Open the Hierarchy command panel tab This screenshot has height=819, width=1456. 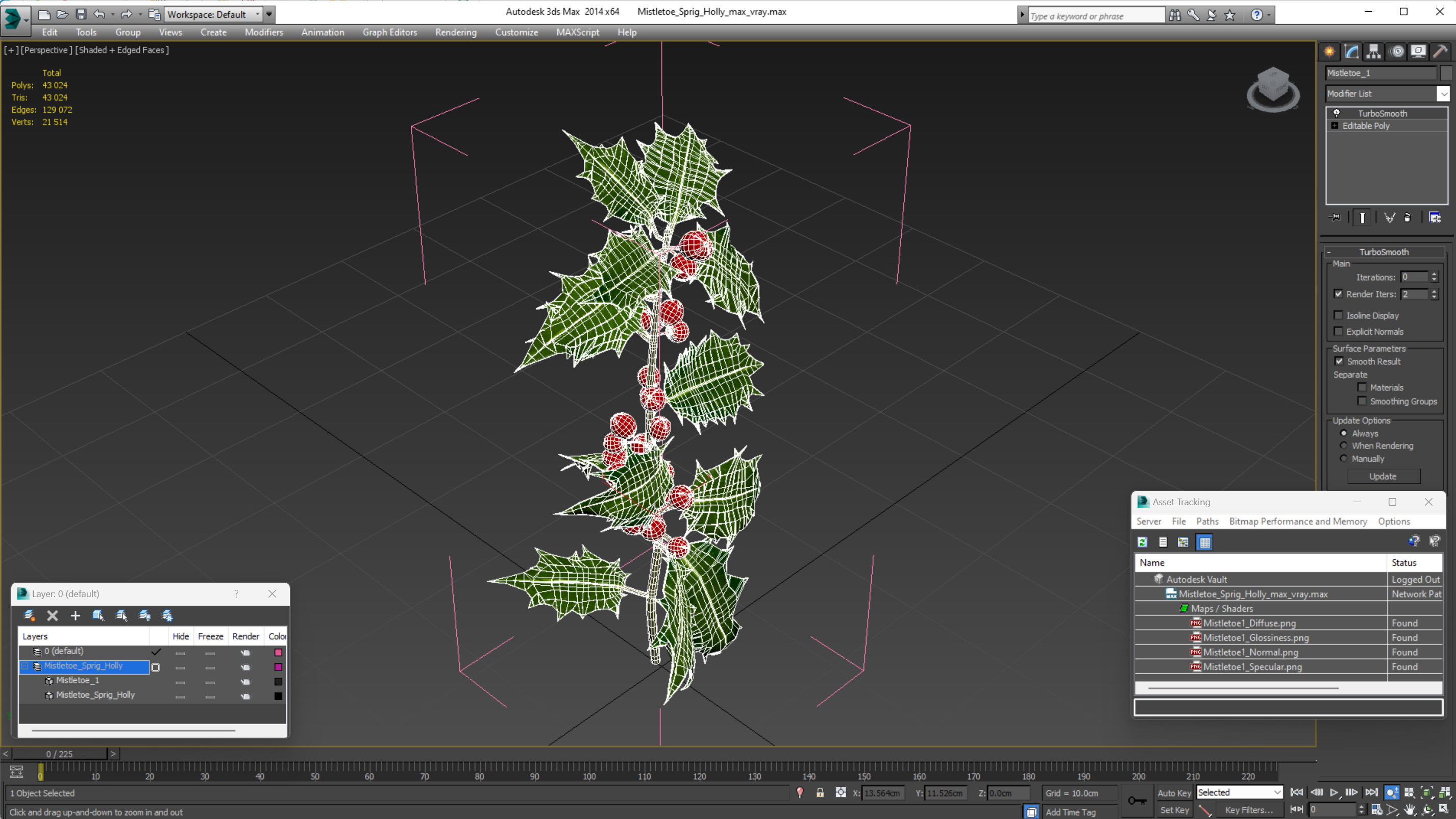tap(1373, 52)
